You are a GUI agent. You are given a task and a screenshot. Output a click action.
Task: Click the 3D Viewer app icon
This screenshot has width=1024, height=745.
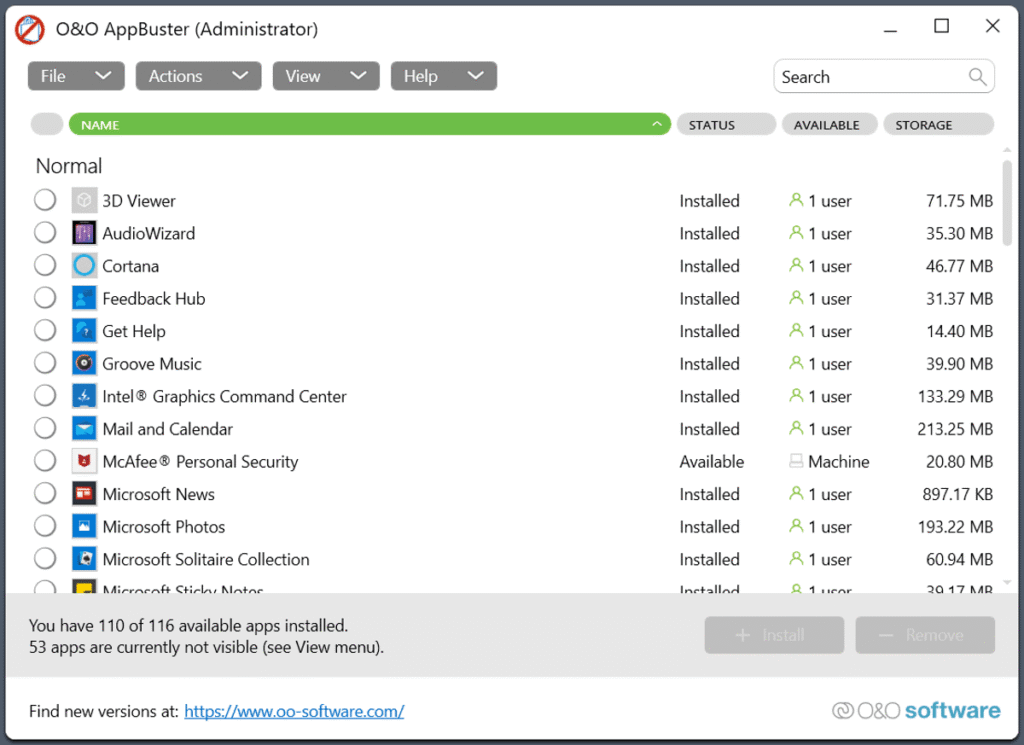click(x=84, y=200)
